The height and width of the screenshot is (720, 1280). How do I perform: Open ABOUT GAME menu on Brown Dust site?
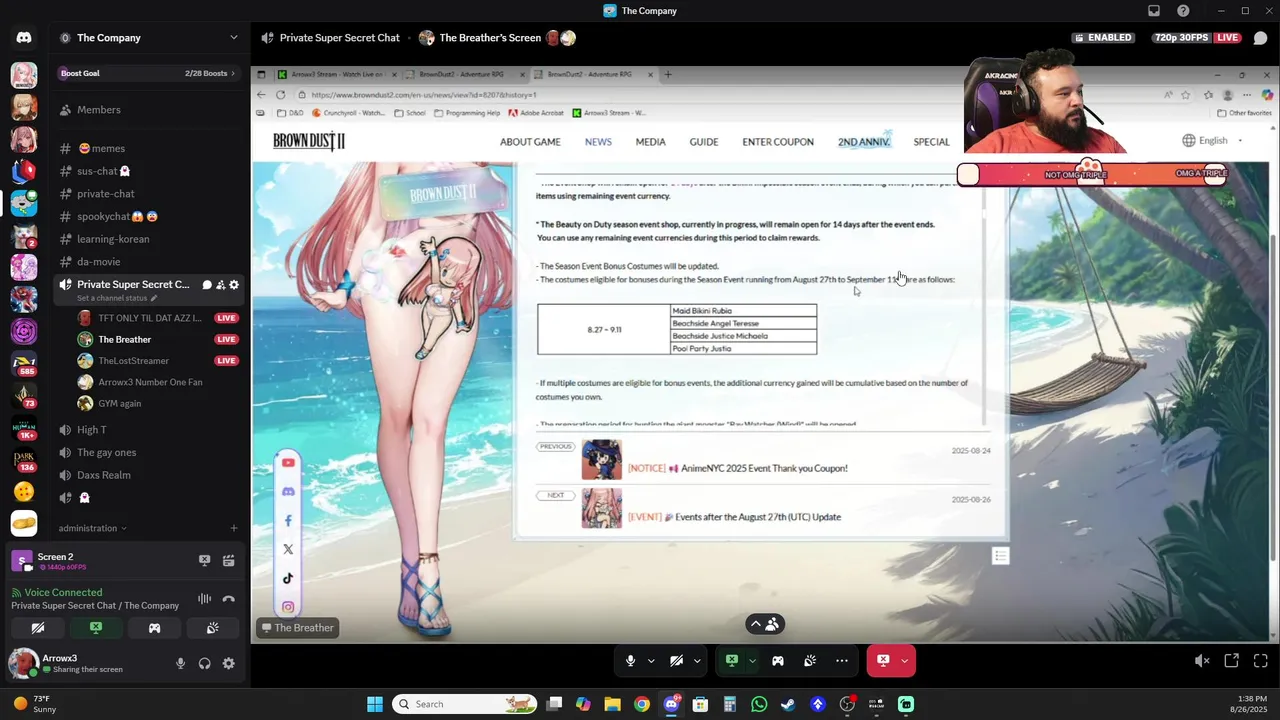530,142
